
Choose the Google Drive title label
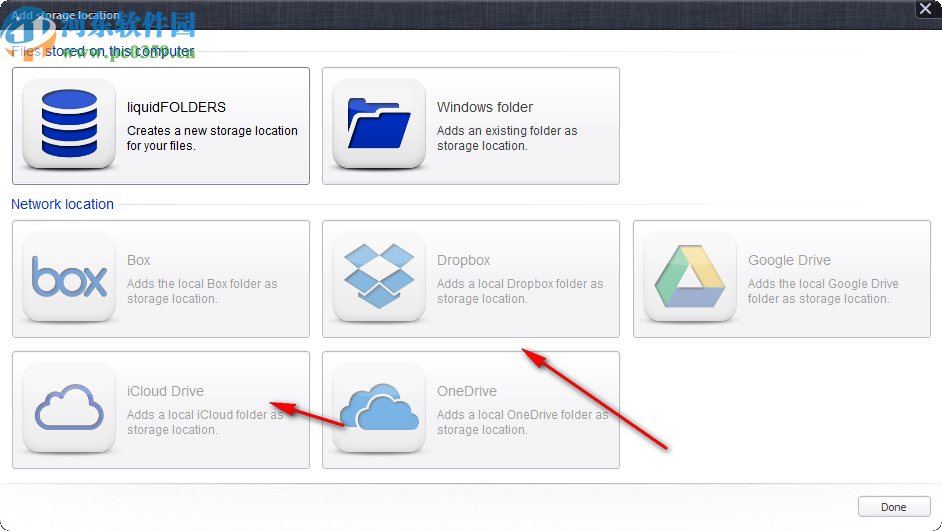click(x=789, y=260)
